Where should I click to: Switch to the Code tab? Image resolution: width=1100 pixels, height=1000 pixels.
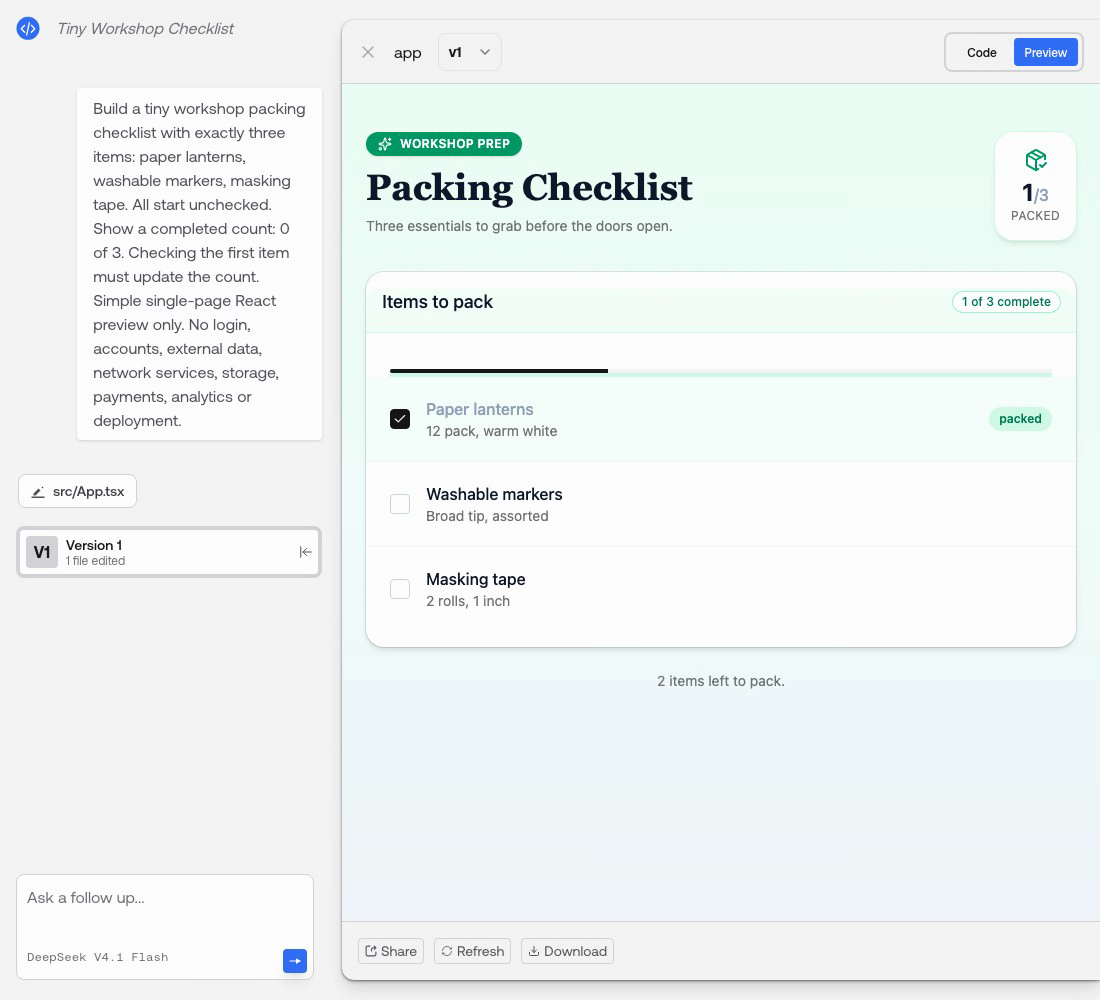pos(981,53)
